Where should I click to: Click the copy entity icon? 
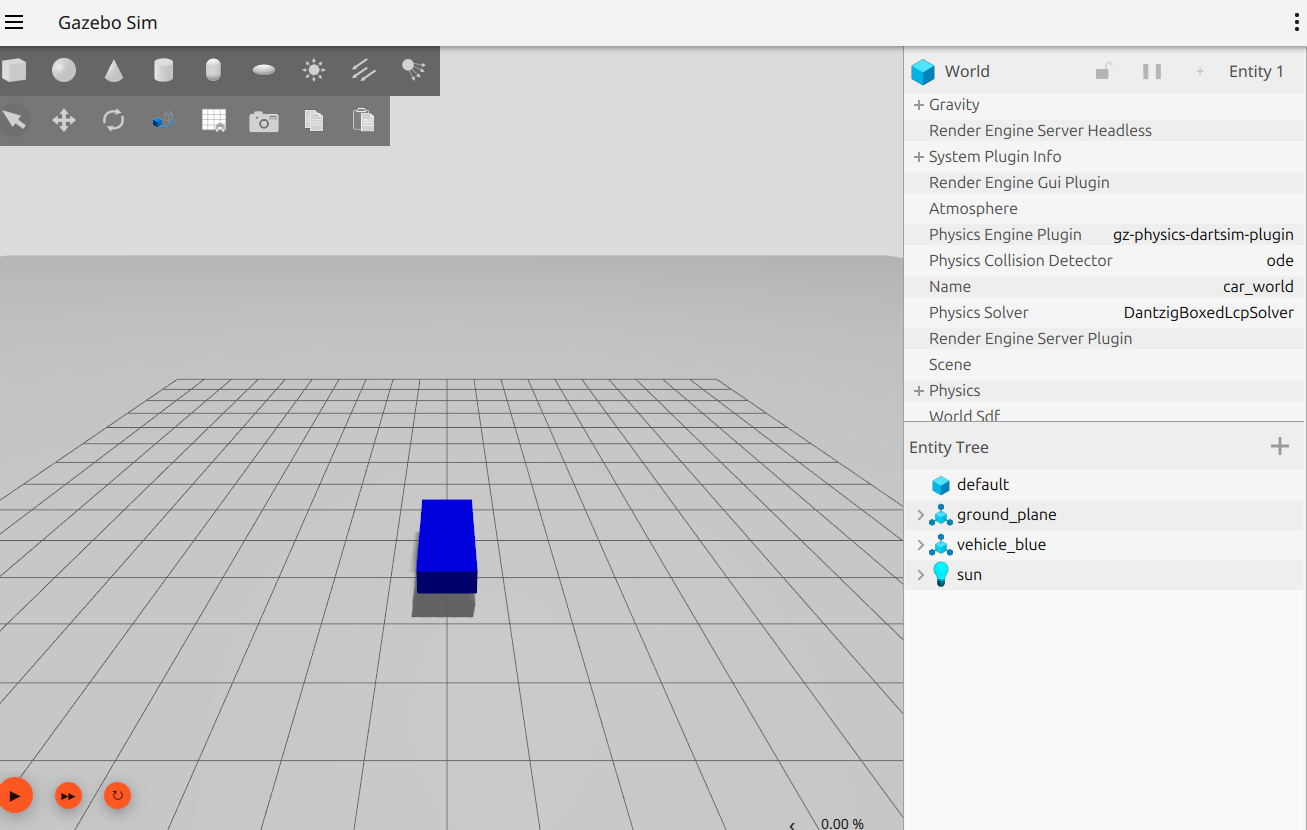click(x=314, y=120)
